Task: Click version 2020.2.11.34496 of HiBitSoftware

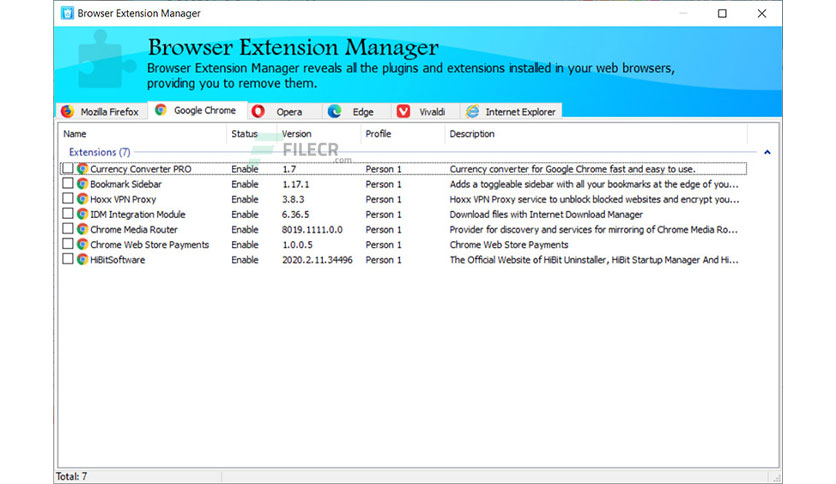Action: 317,260
